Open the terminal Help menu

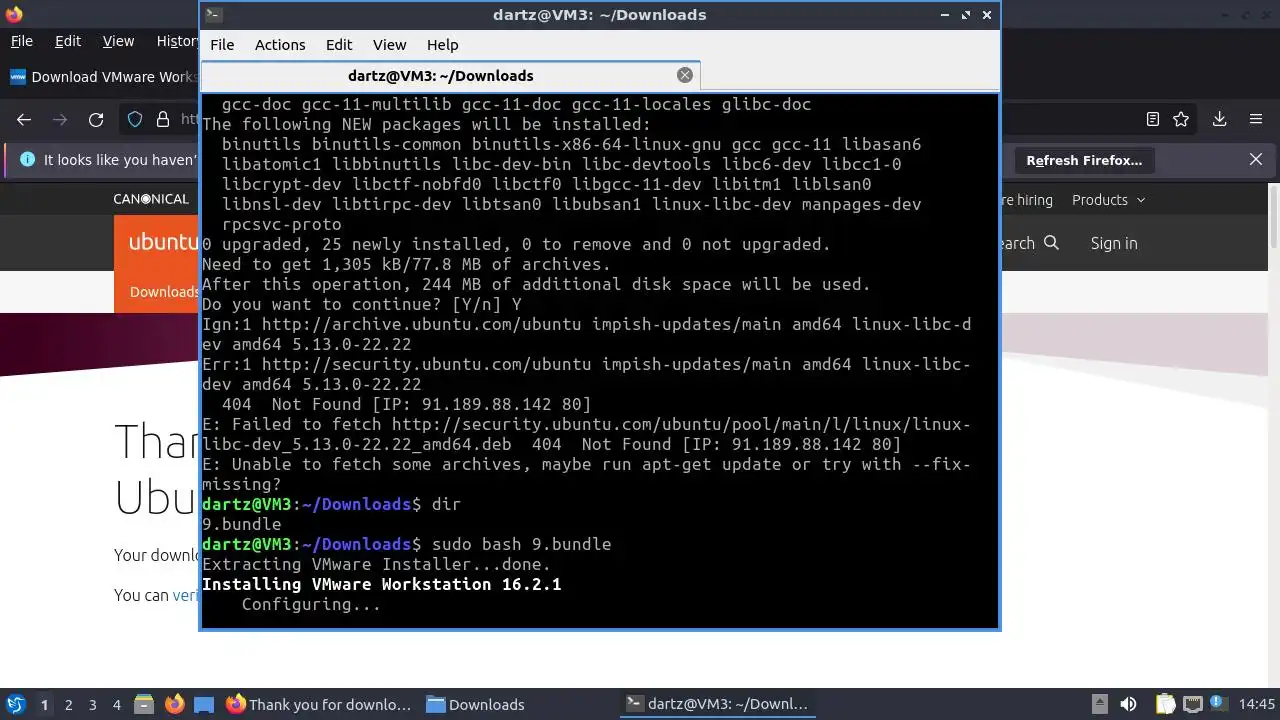point(442,44)
